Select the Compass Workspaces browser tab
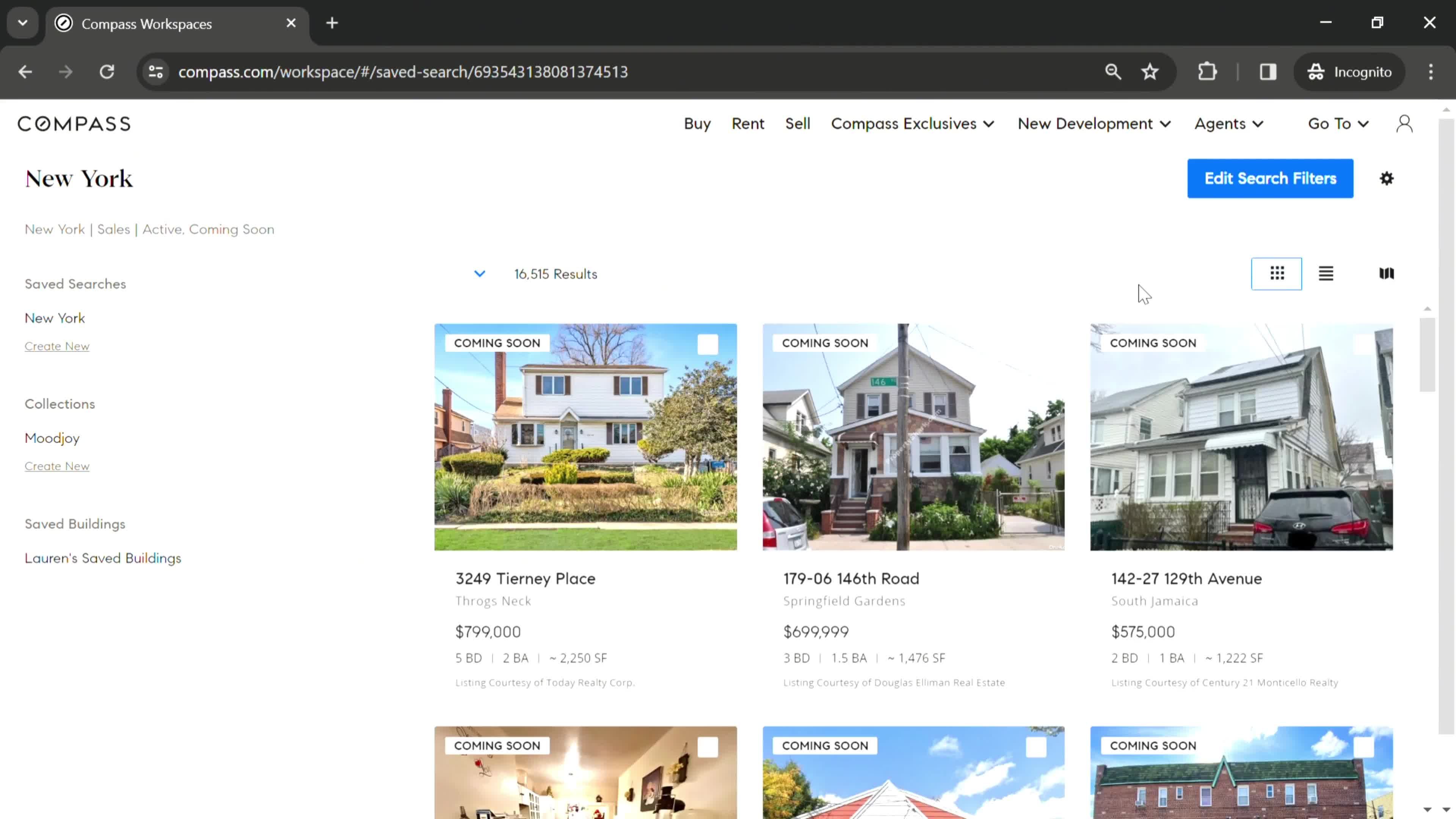This screenshot has height=819, width=1456. click(x=177, y=24)
